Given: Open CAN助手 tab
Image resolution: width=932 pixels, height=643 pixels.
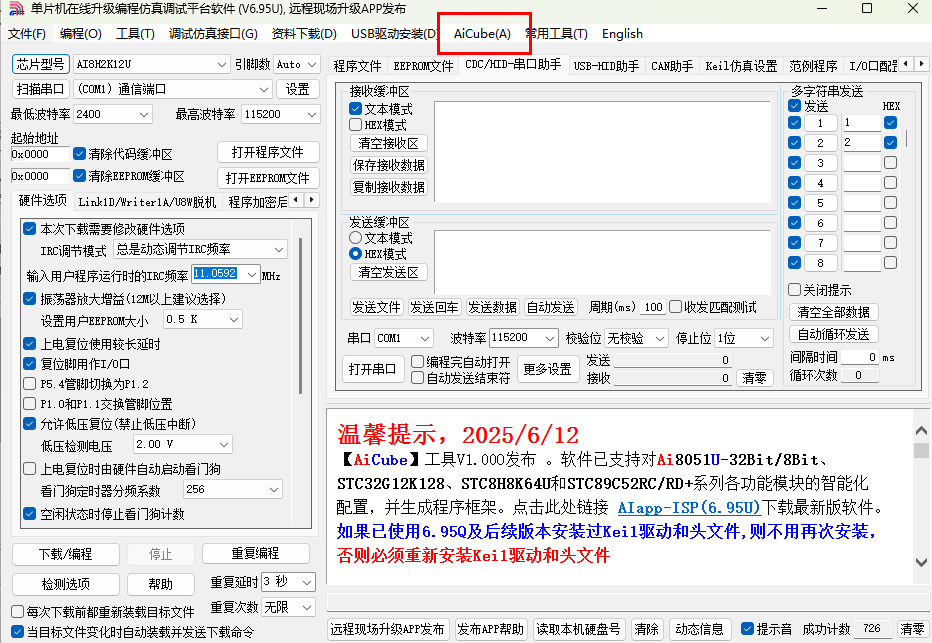Looking at the screenshot, I should [x=672, y=66].
